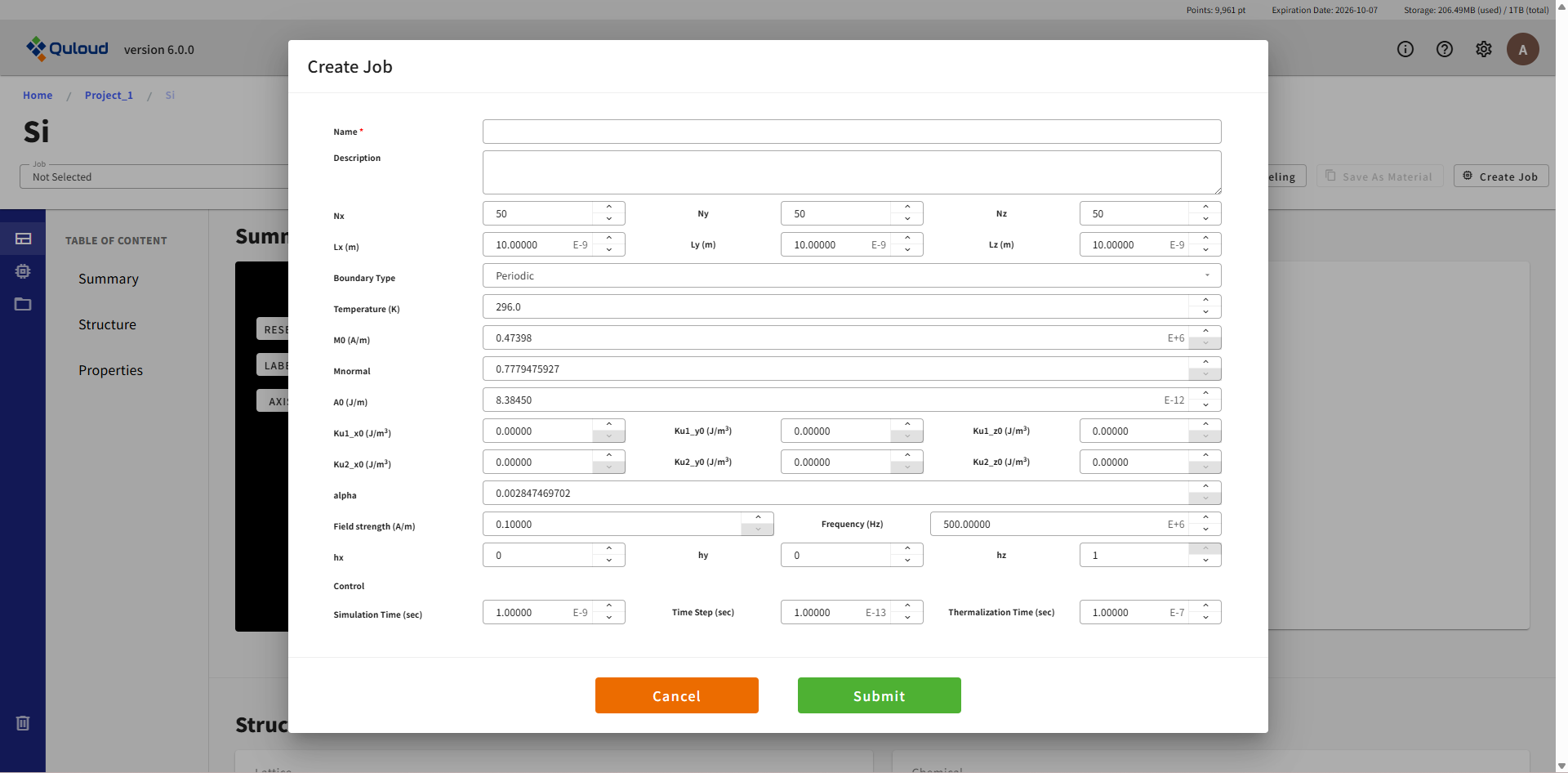This screenshot has height=773, width=1568.
Task: Click the info icon in header
Action: click(x=1405, y=49)
